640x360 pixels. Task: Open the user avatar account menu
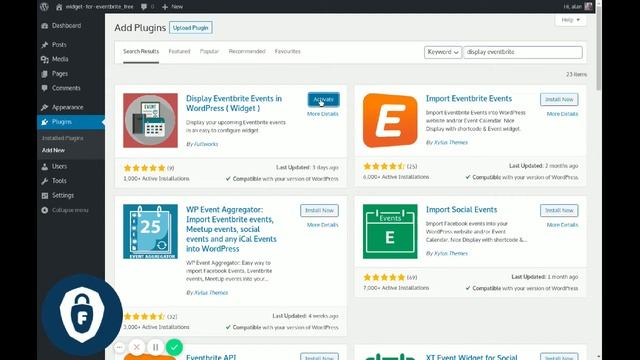pyautogui.click(x=588, y=7)
